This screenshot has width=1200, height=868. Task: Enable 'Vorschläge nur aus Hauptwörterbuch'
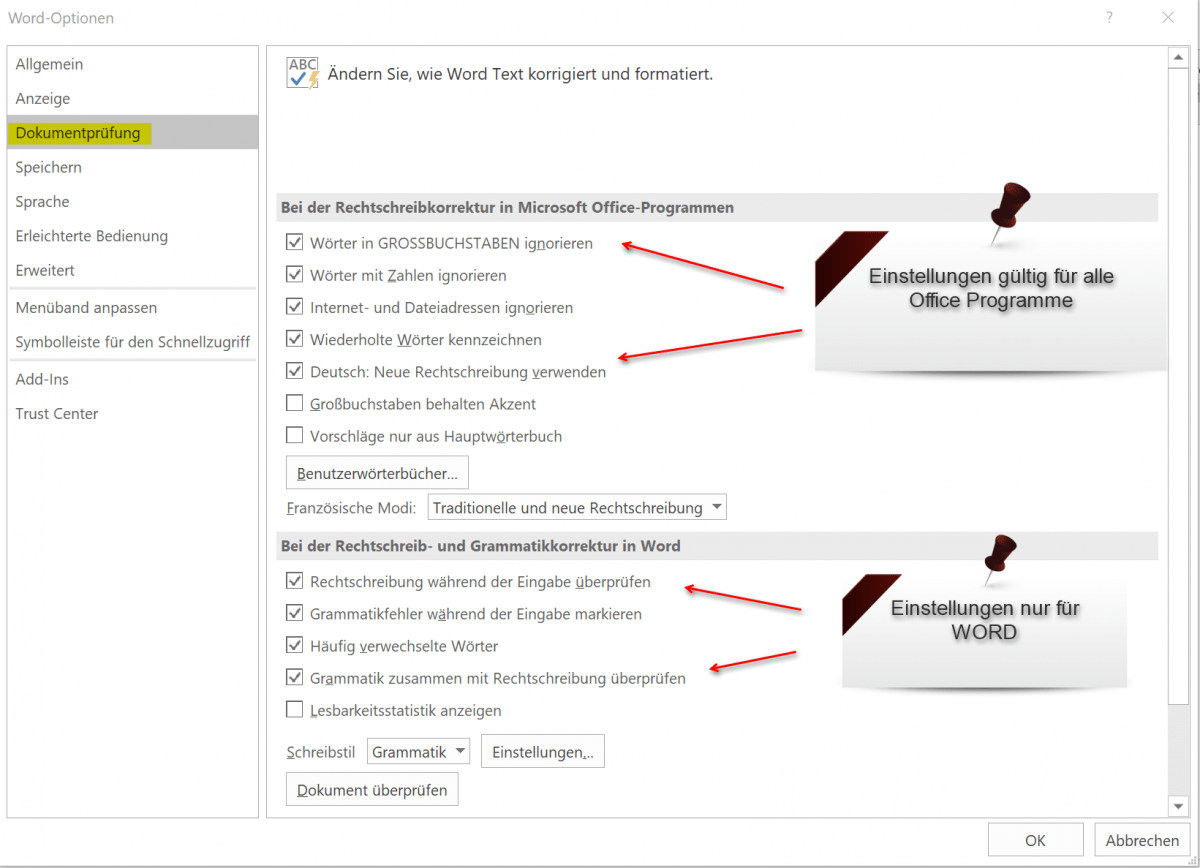click(x=295, y=436)
